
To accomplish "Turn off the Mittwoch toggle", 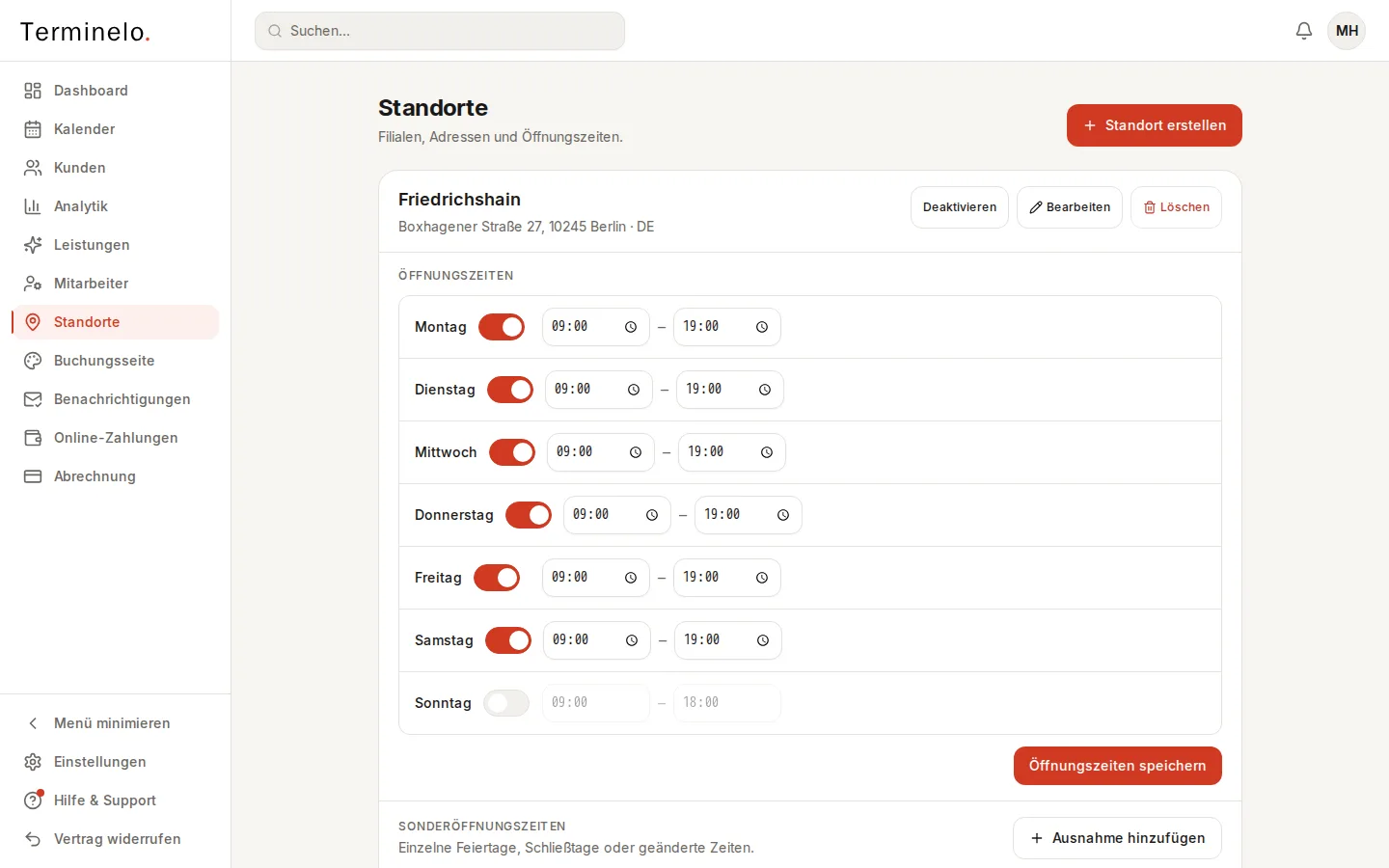I will pyautogui.click(x=512, y=452).
